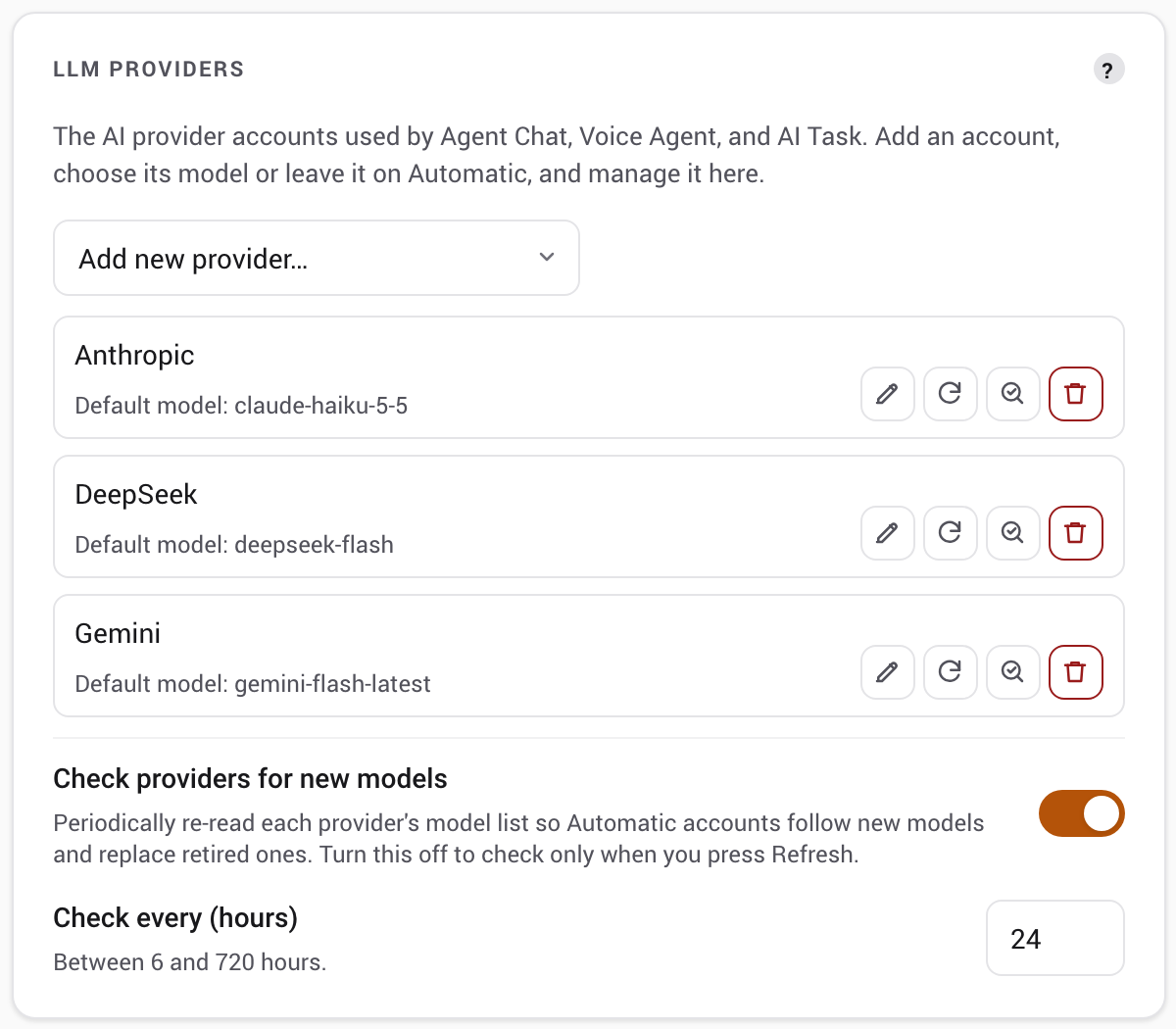
Task: Click the 'Check every (hours)' label
Action: tap(175, 918)
